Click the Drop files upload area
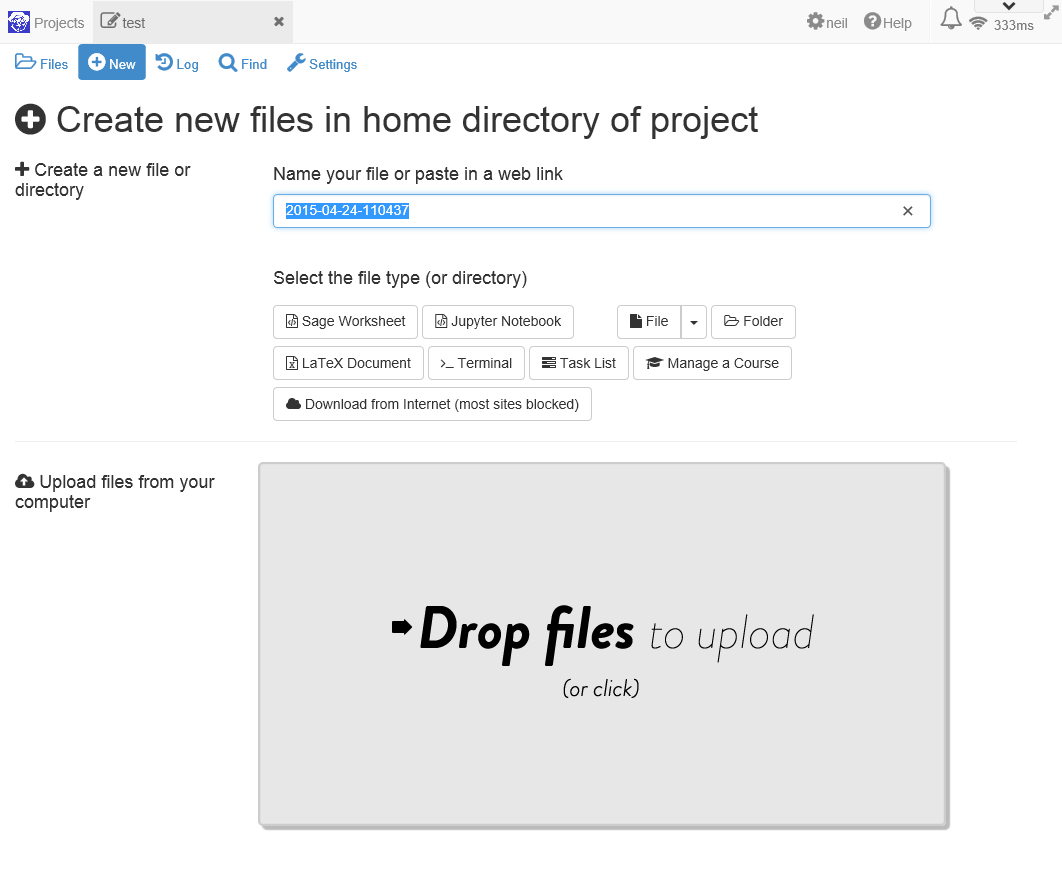The image size is (1062, 895). tap(602, 645)
